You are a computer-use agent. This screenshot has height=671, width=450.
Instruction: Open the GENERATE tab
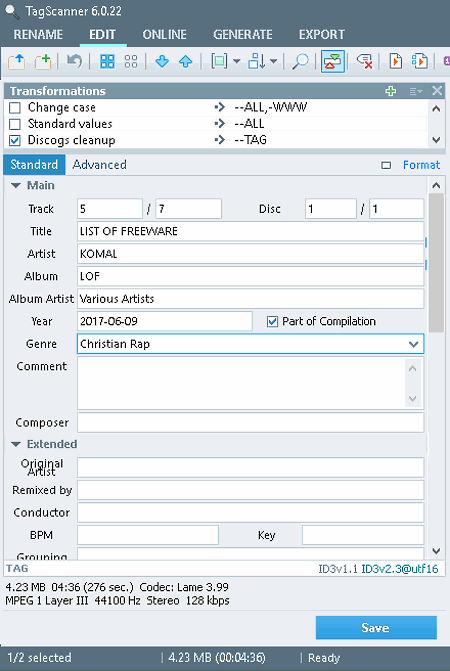(x=243, y=35)
